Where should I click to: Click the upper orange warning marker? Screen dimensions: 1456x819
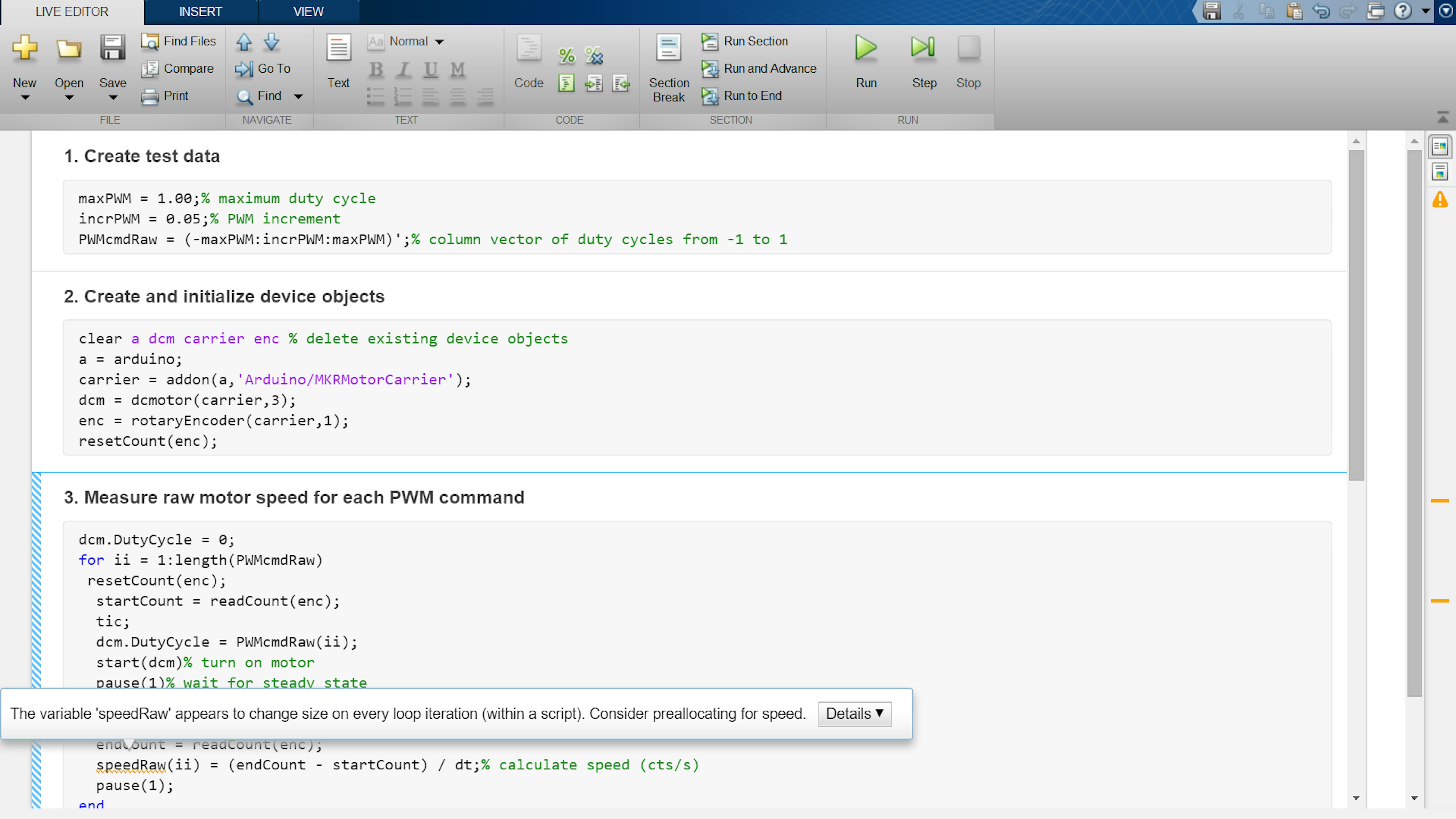pyautogui.click(x=1439, y=501)
